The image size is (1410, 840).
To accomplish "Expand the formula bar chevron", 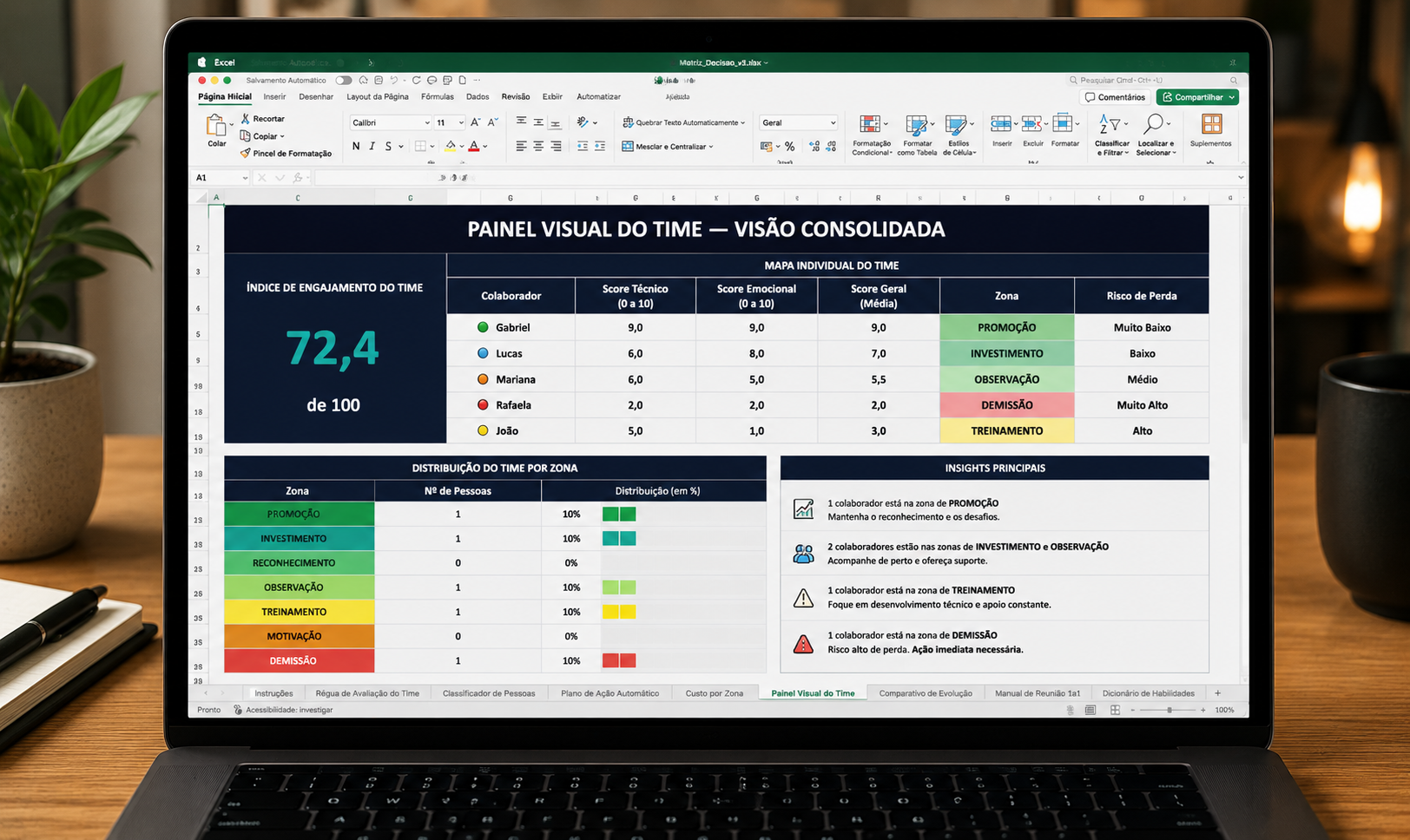I will pos(1241,178).
